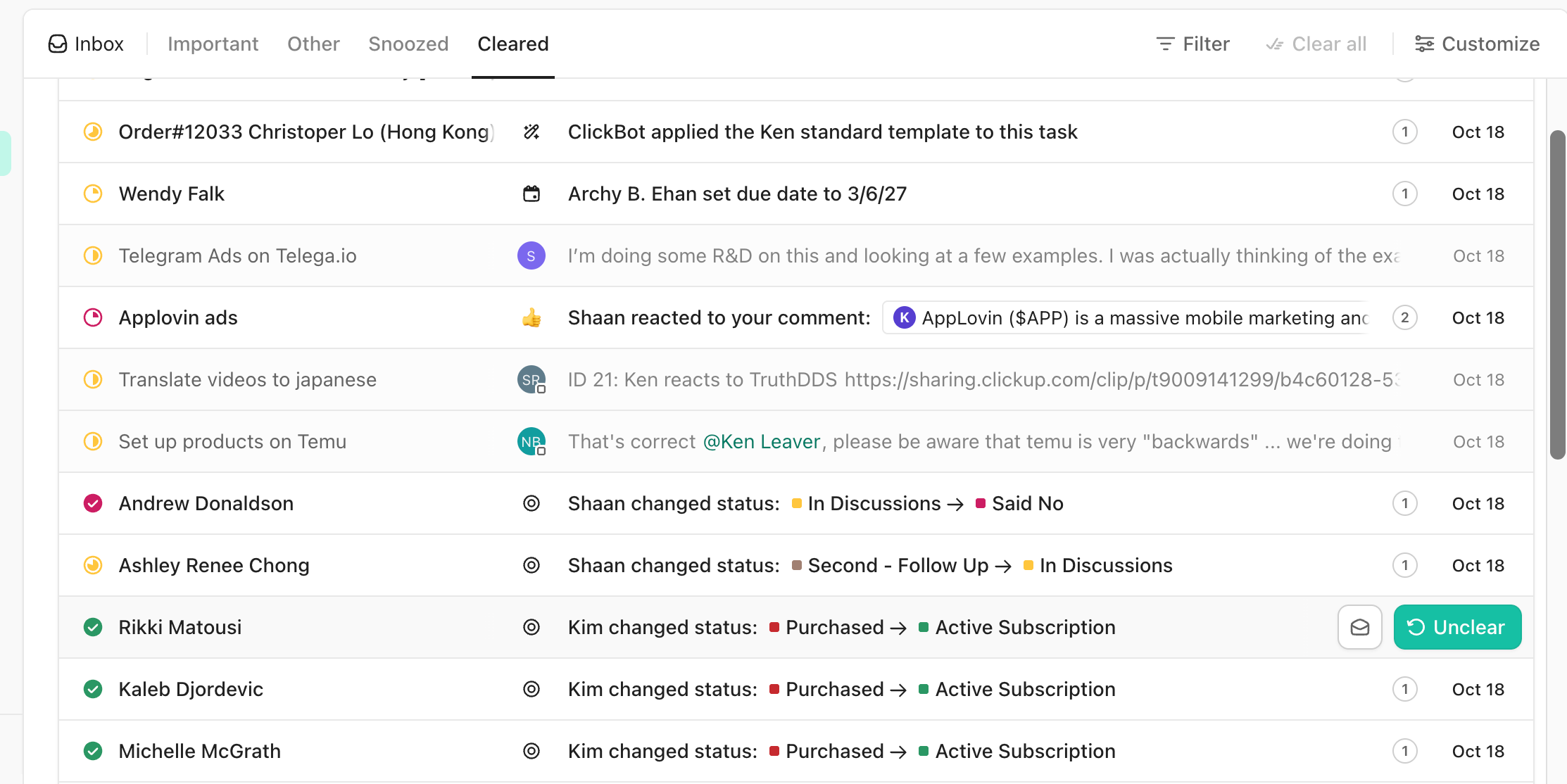
Task: Toggle the red status circle for Andrew Donaldson
Action: (93, 503)
